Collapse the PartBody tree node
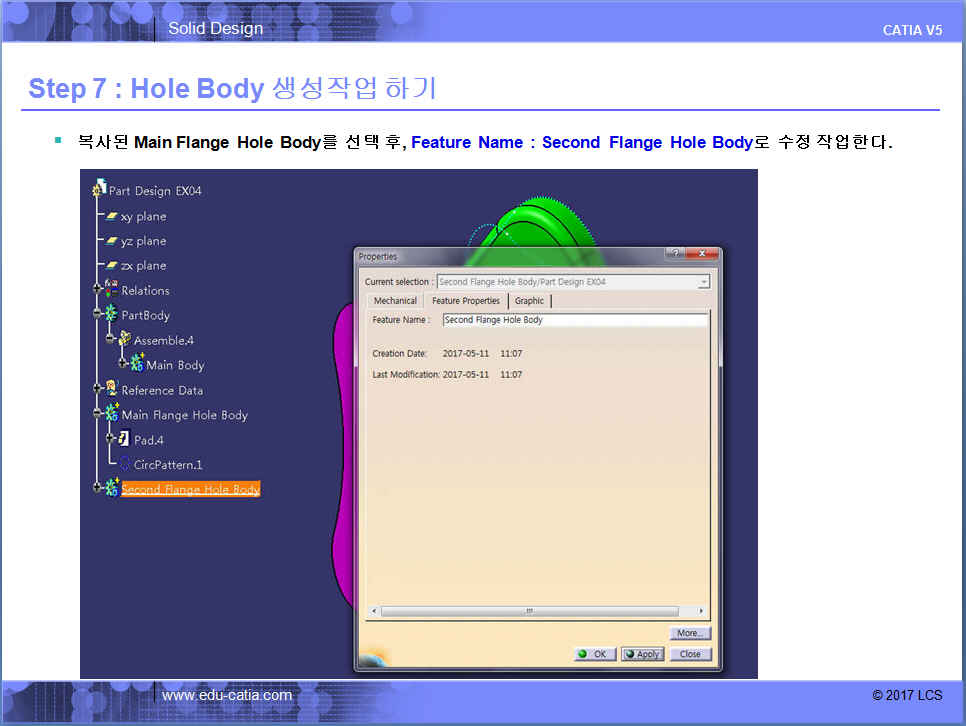 point(98,315)
